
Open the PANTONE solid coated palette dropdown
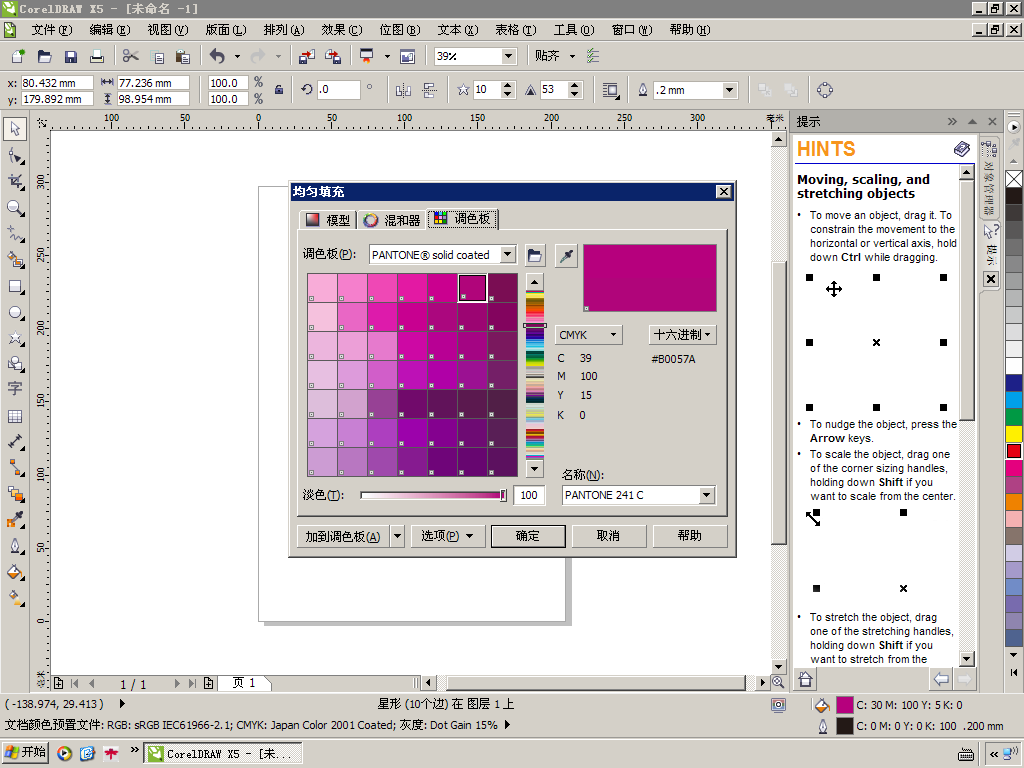[508, 255]
